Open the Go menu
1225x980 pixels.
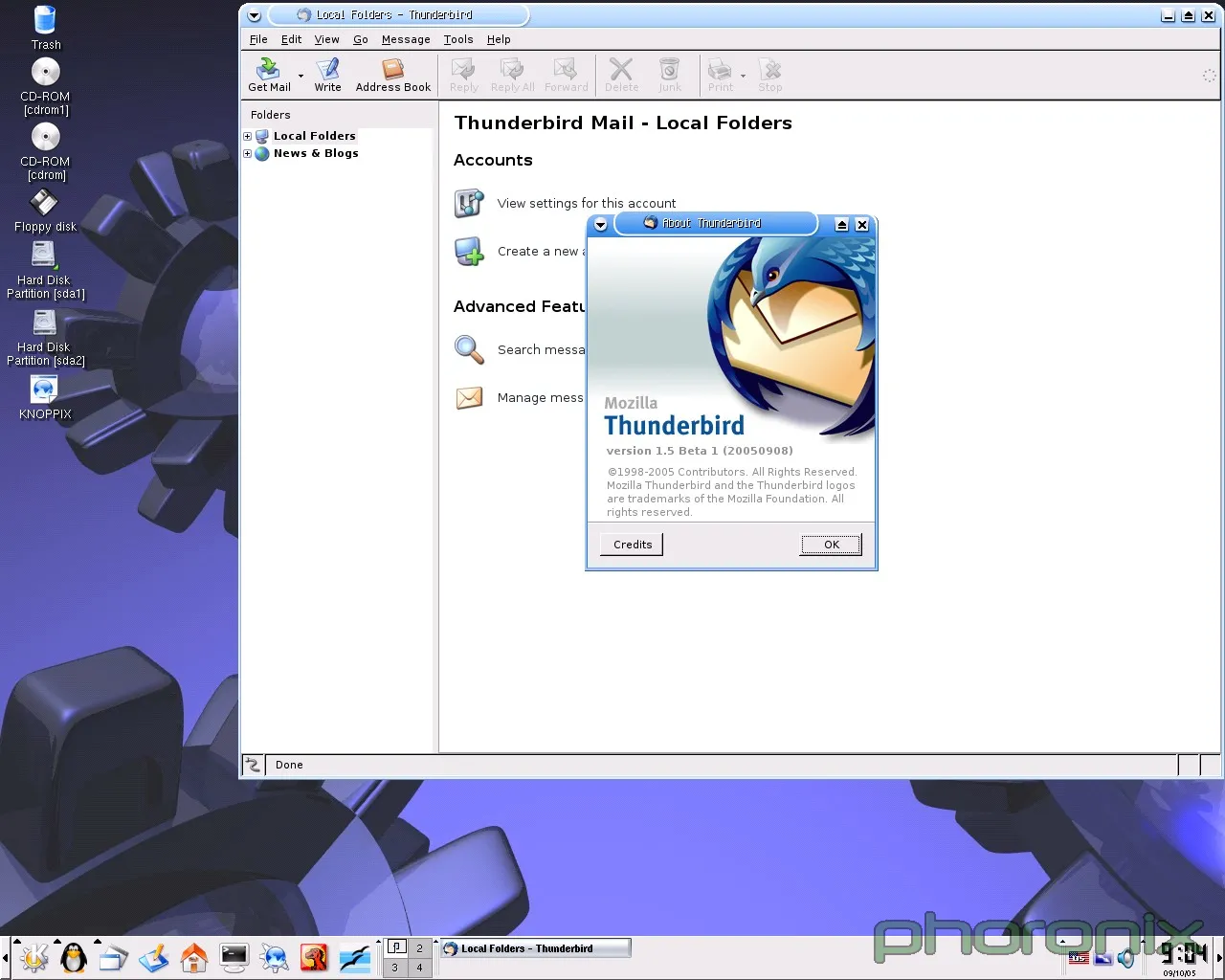pyautogui.click(x=360, y=39)
